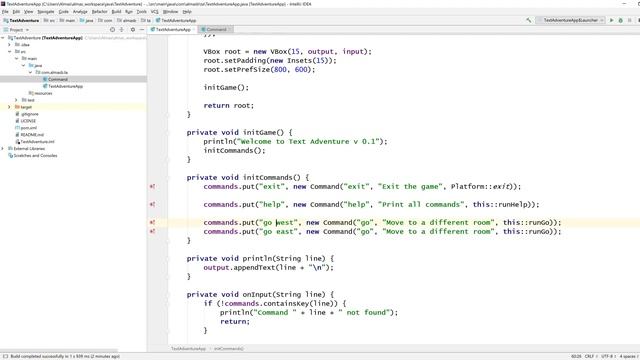The image size is (640, 360).
Task: Click the expand-all icon in Project panel header
Action: [x=122, y=30]
